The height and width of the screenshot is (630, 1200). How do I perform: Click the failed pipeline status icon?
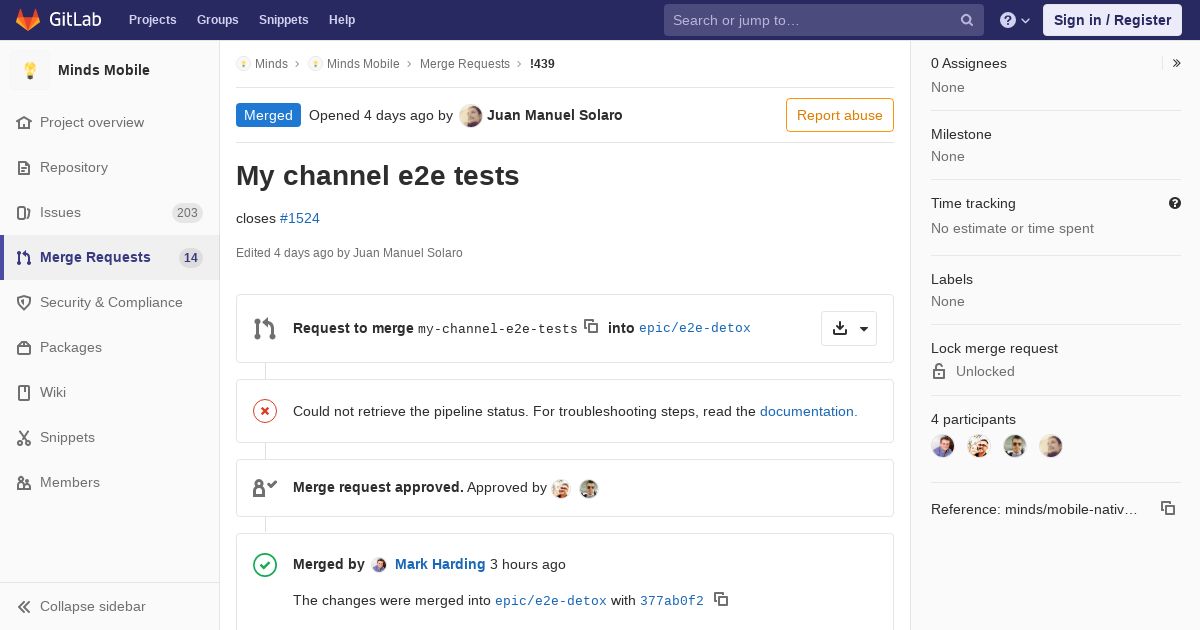[265, 411]
